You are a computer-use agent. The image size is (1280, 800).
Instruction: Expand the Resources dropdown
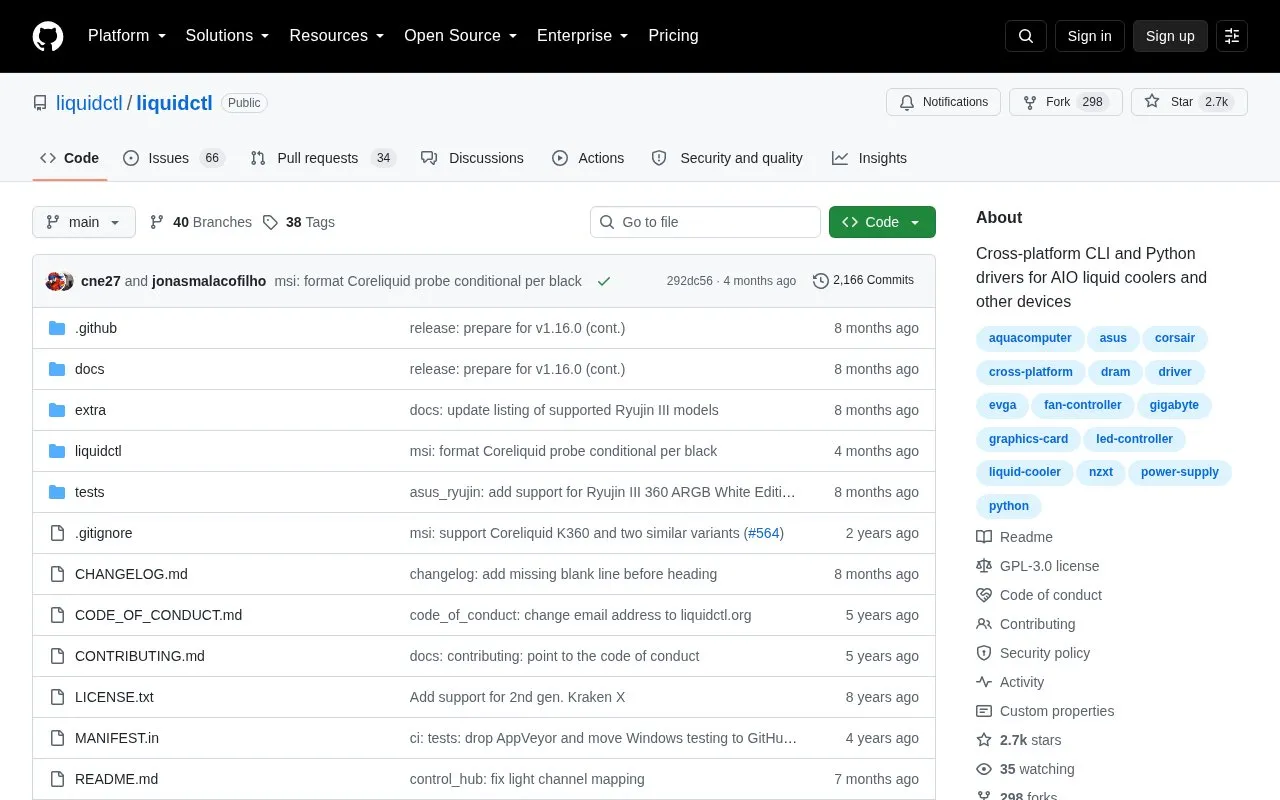337,36
